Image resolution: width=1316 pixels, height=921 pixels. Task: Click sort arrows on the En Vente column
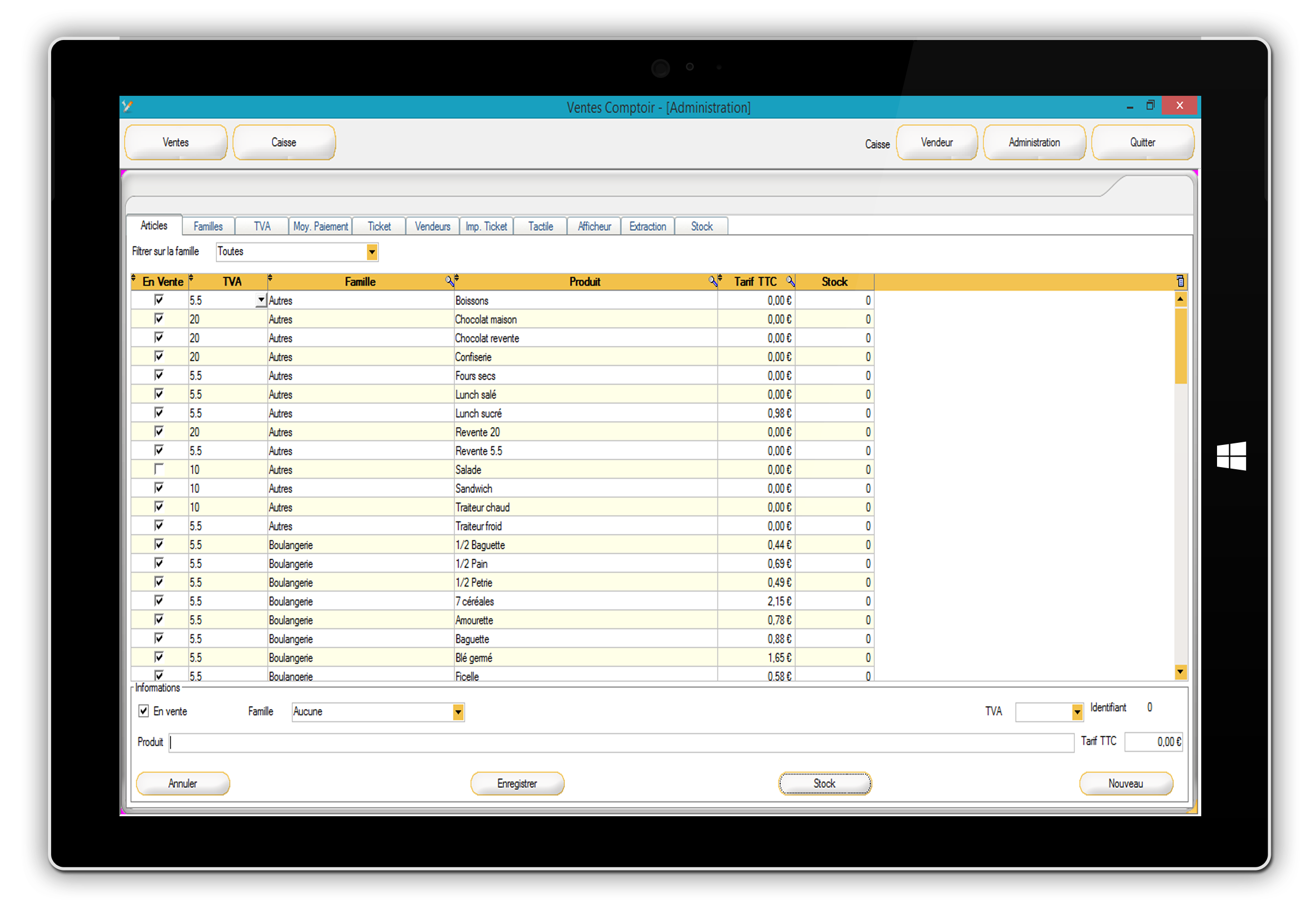[x=134, y=279]
